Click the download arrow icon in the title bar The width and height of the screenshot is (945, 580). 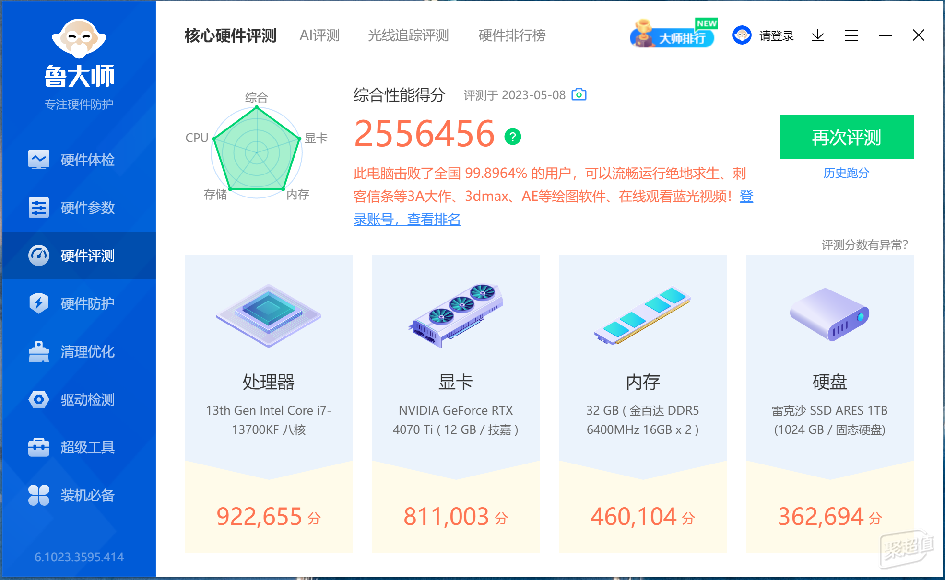click(818, 36)
